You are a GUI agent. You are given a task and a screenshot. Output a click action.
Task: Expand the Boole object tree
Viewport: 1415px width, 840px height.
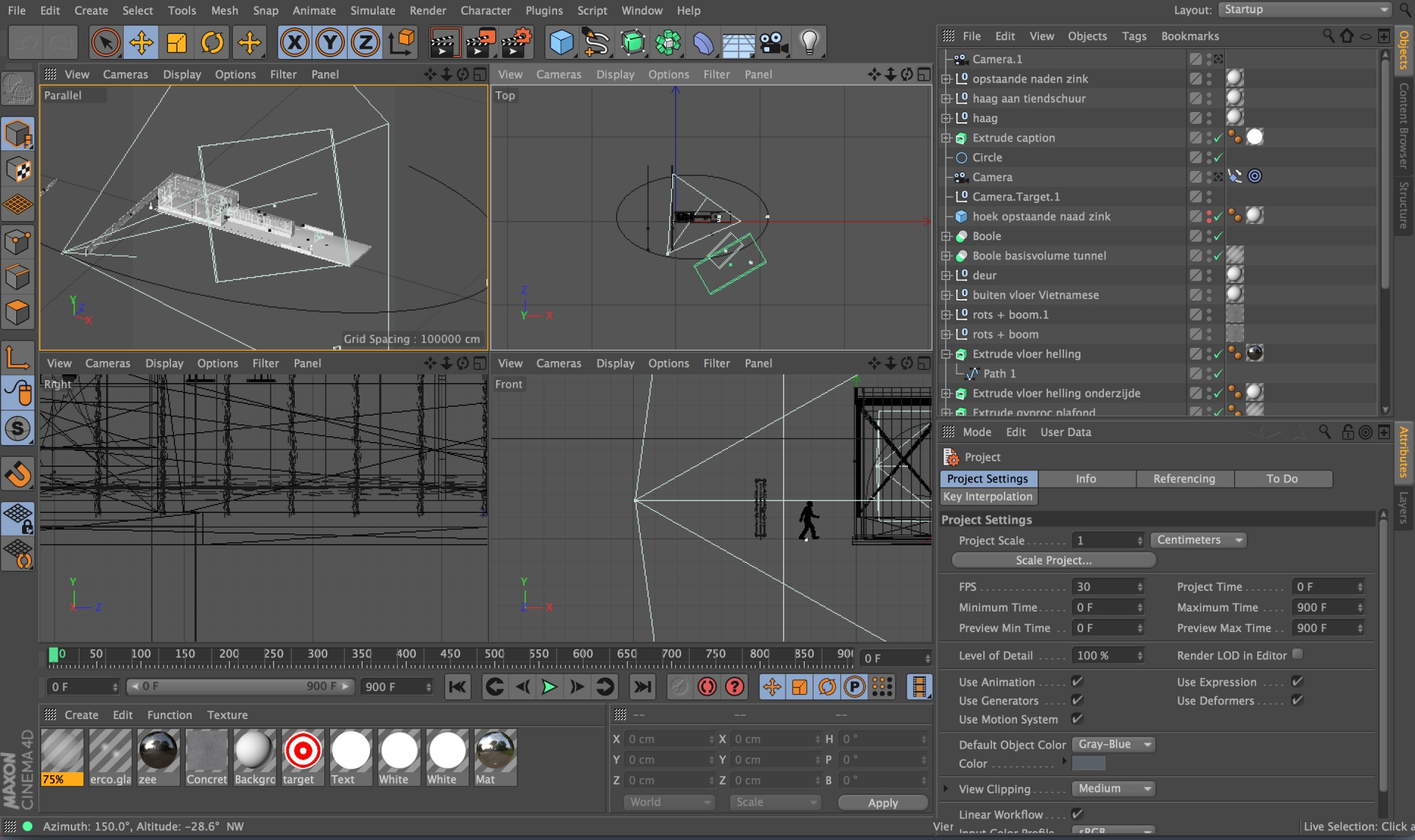[946, 237]
